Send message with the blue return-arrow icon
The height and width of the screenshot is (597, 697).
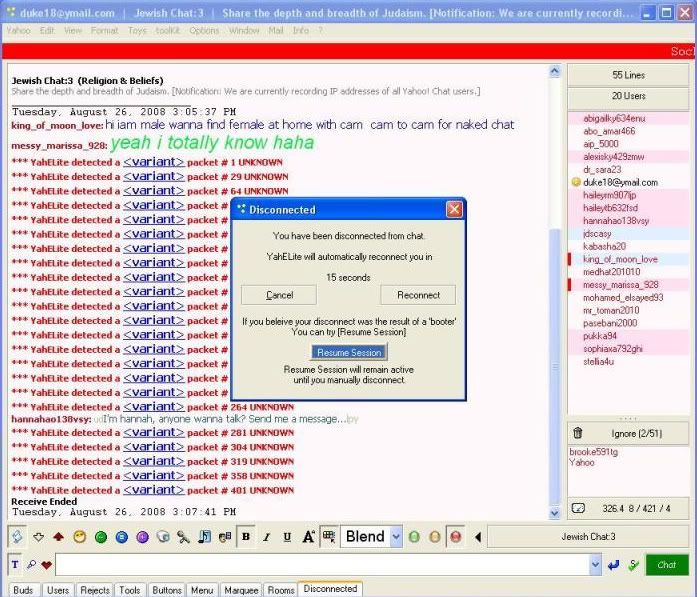[613, 565]
